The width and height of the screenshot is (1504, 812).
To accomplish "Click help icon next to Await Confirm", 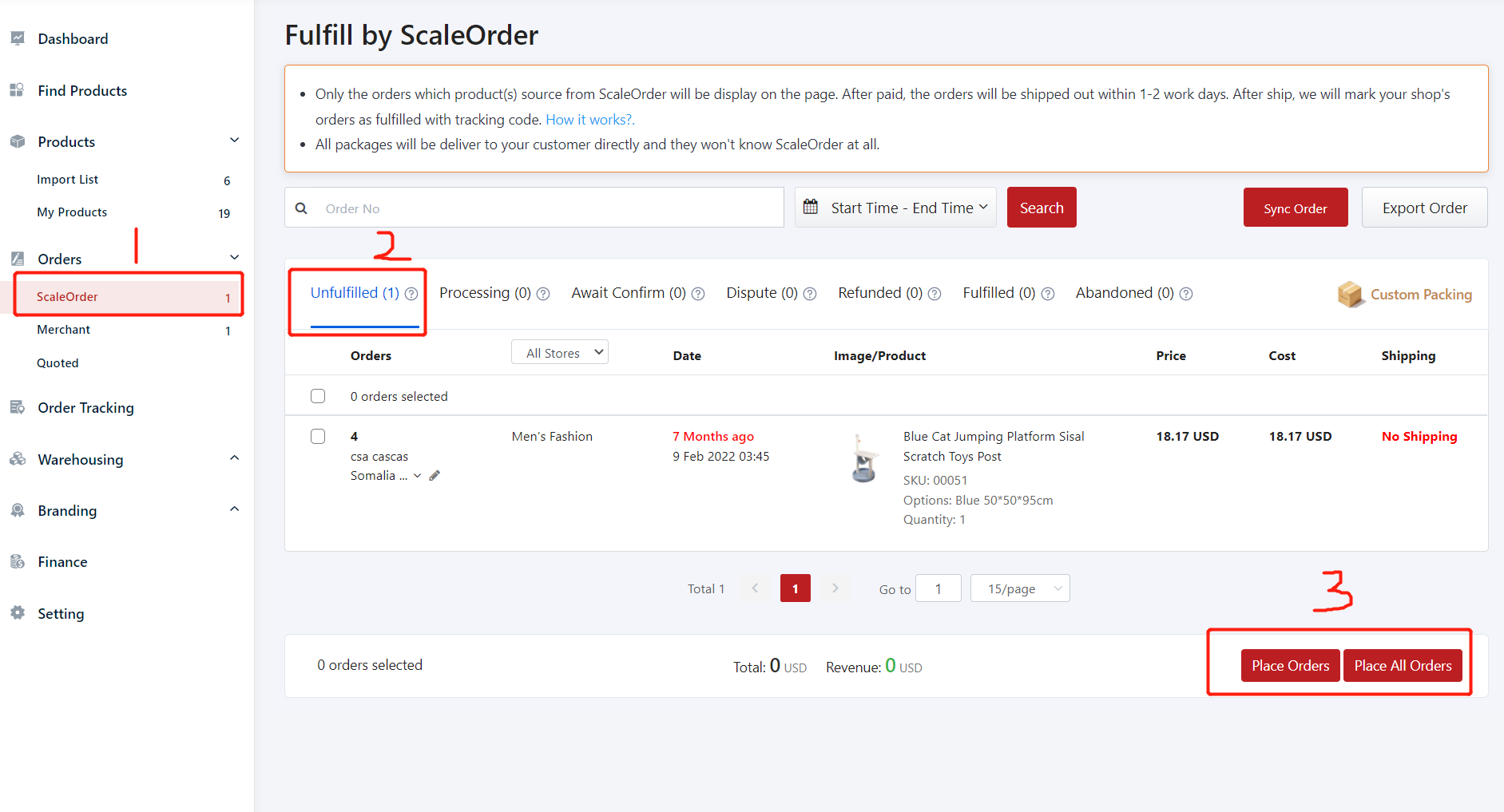I will point(698,294).
